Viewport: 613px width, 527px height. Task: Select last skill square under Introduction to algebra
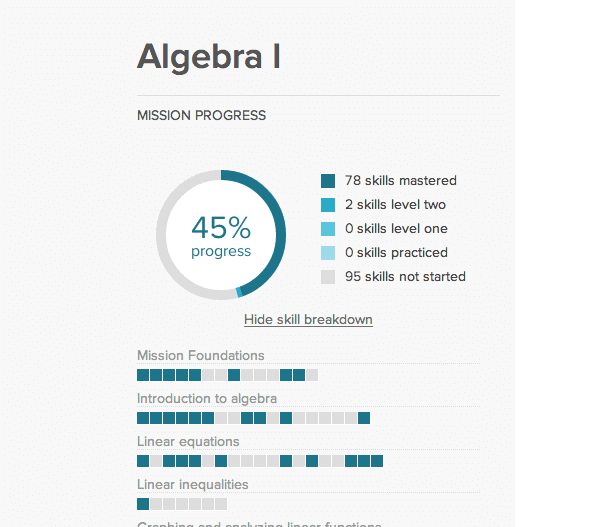click(x=364, y=418)
